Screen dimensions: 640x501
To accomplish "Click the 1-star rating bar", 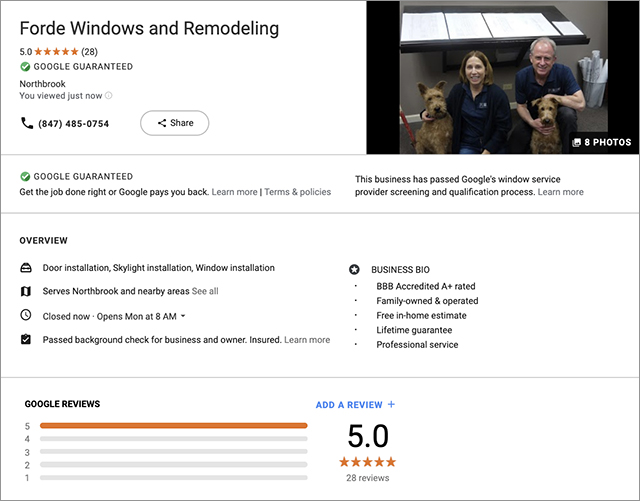I will point(173,477).
